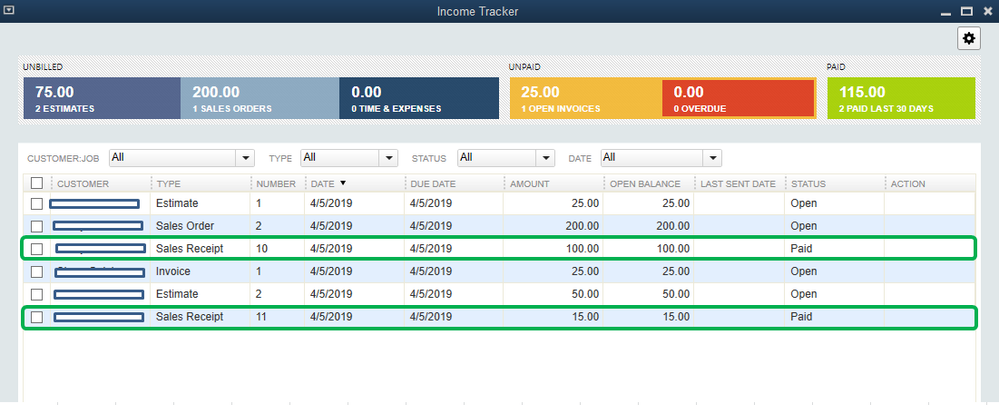999x405 pixels.
Task: Click the Income Tracker window title
Action: tap(477, 11)
